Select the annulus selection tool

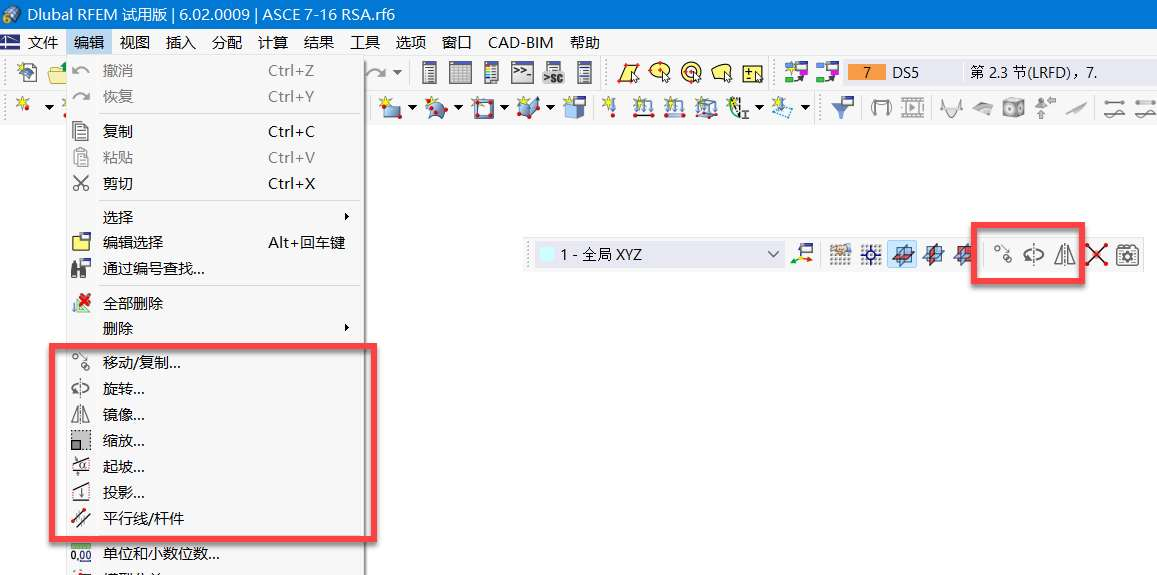(691, 72)
